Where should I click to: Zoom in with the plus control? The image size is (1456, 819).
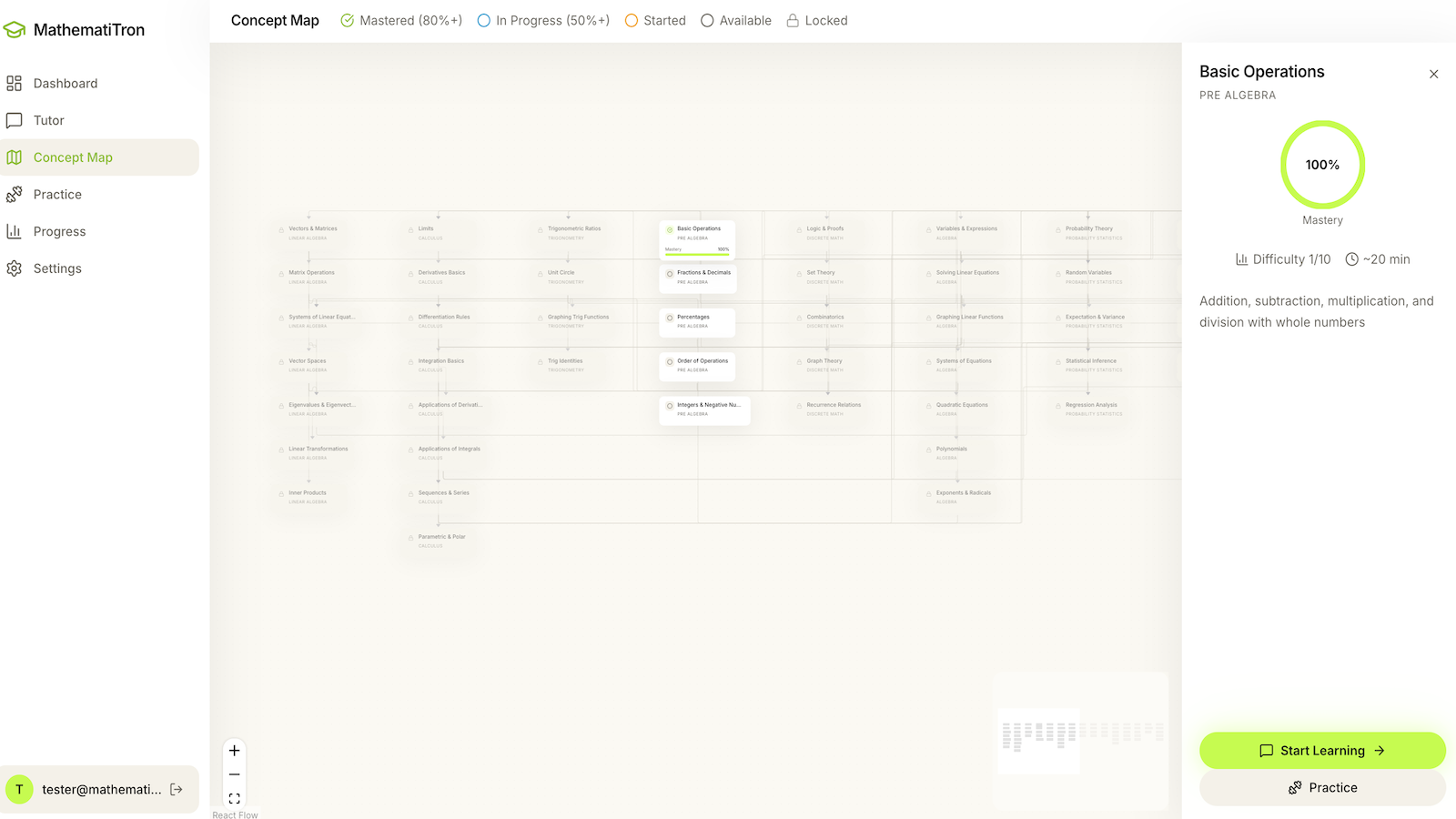pos(234,751)
